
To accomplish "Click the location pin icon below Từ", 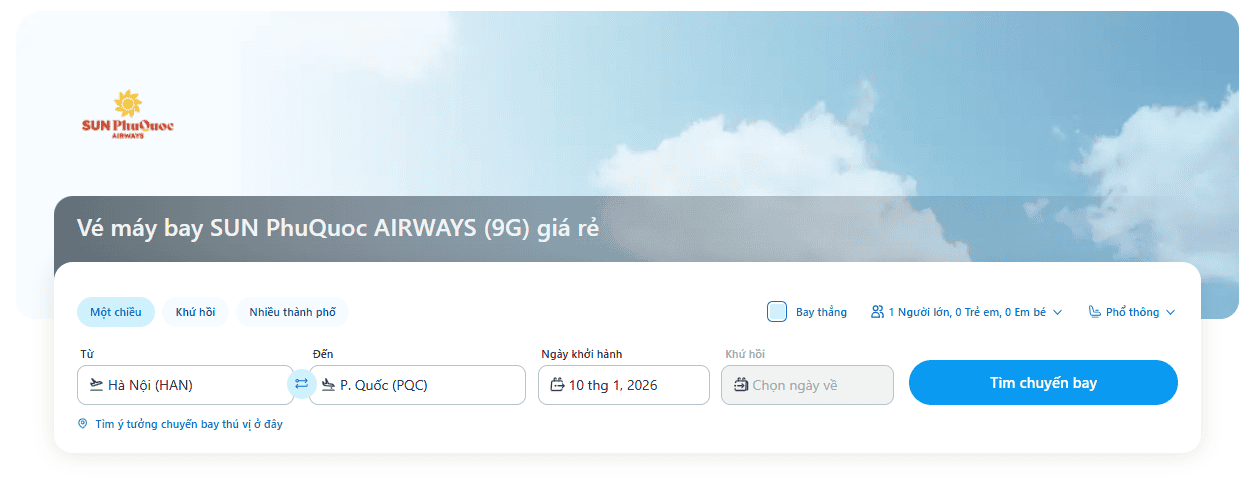I will pyautogui.click(x=83, y=424).
